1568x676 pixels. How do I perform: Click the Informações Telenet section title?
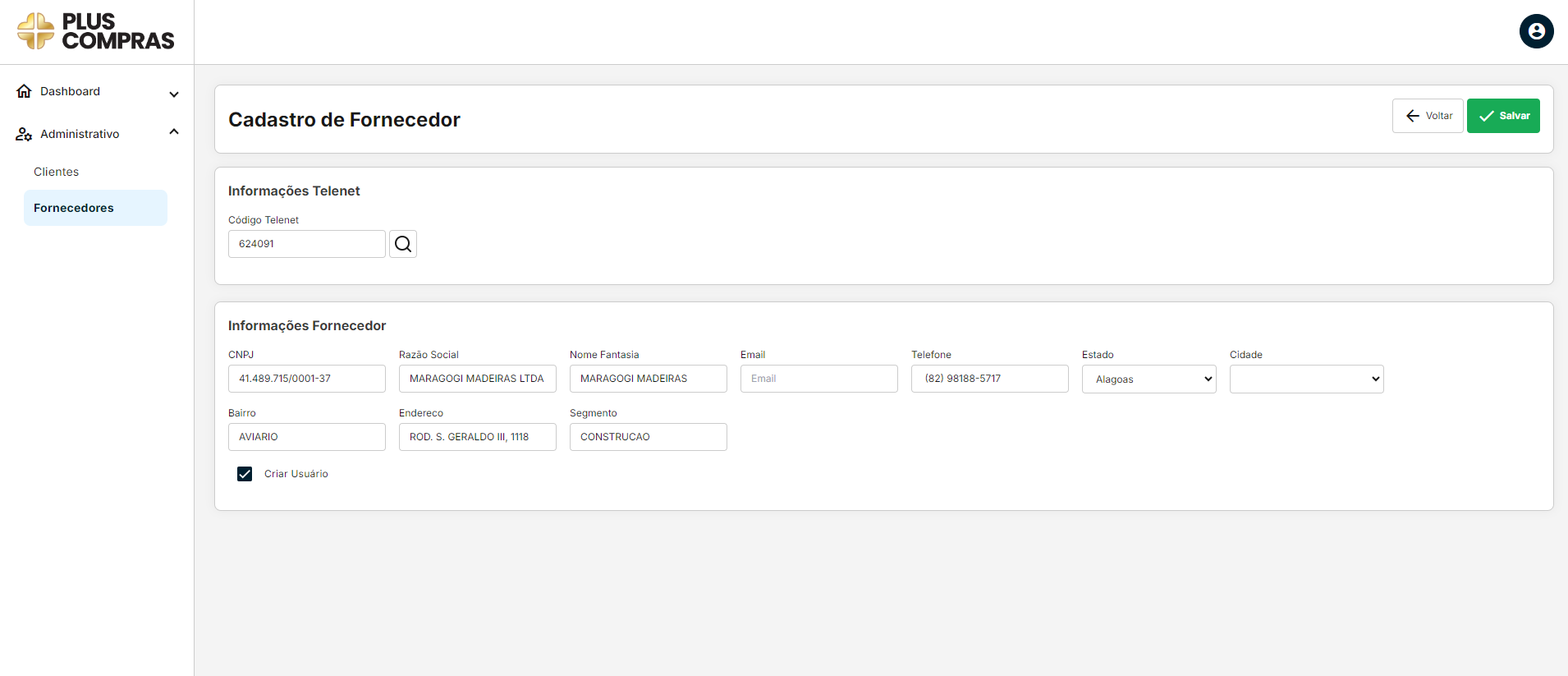[294, 191]
